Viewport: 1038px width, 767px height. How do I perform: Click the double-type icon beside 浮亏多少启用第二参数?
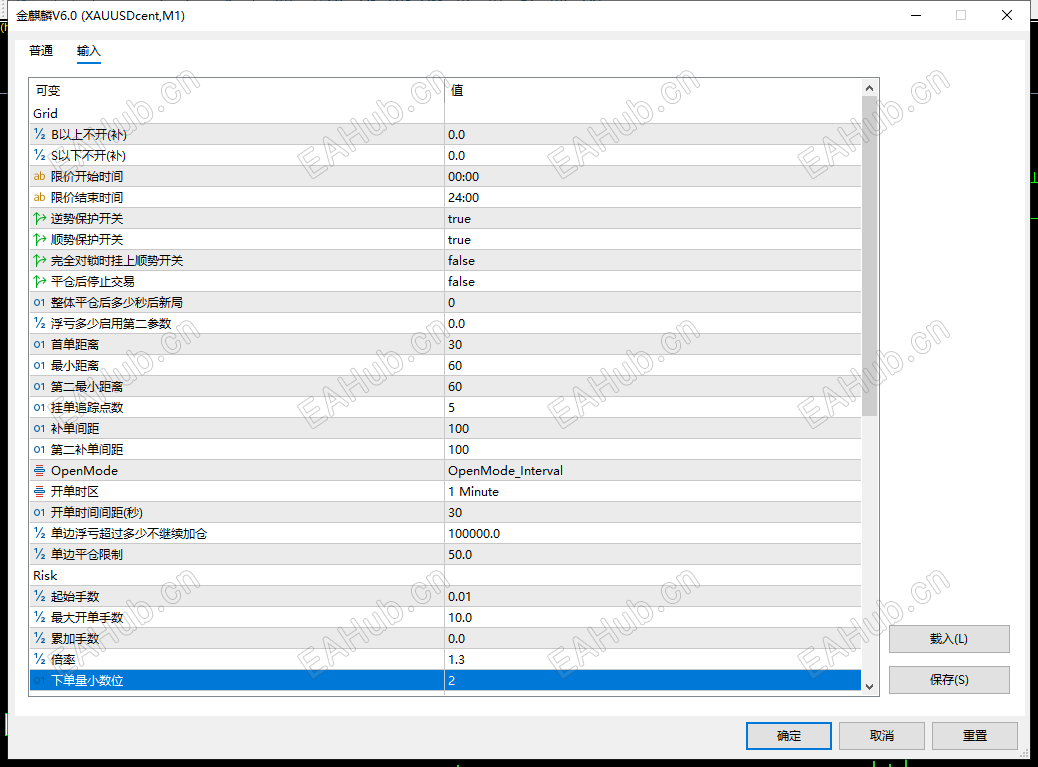point(40,324)
